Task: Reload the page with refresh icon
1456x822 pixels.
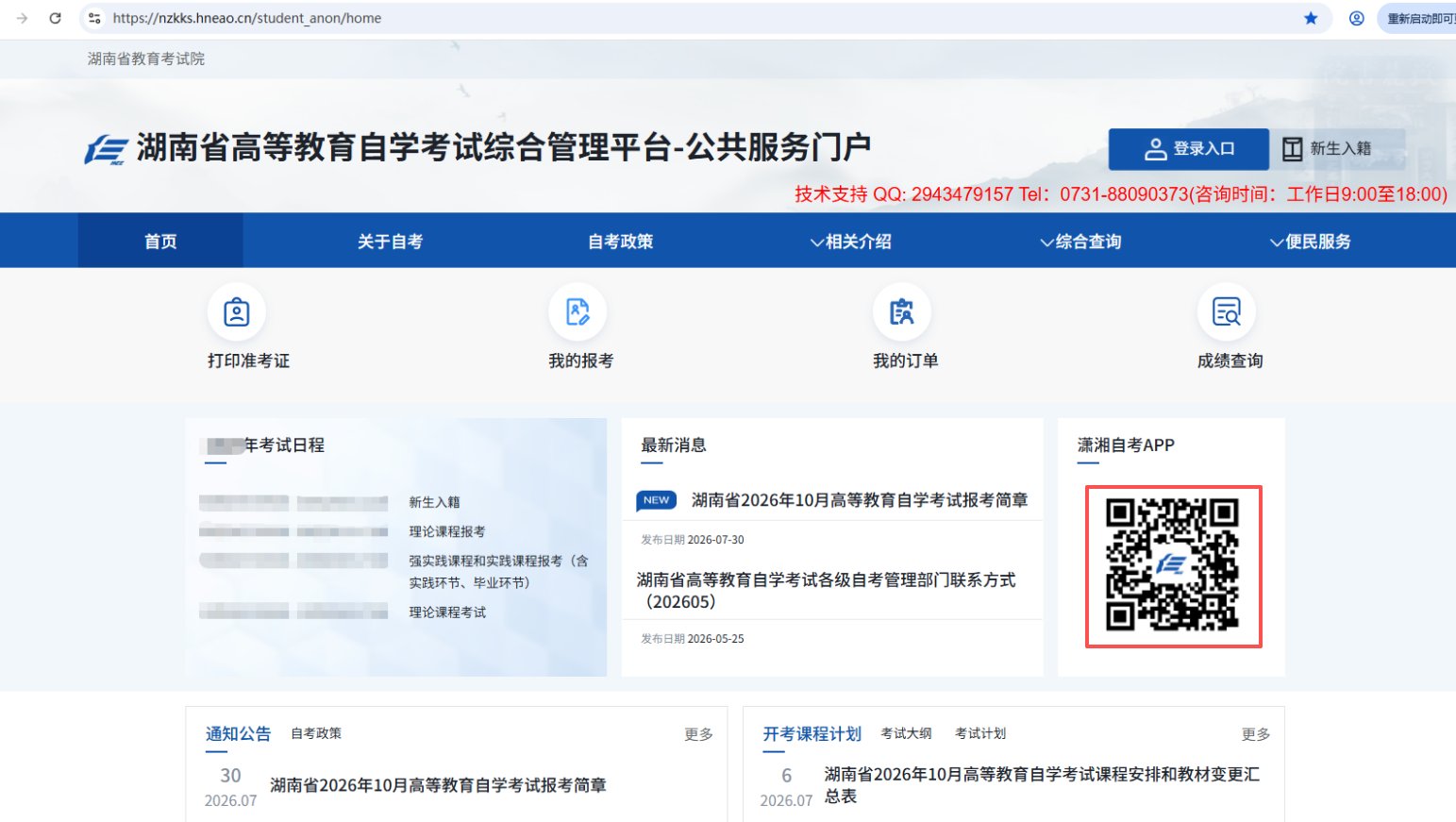Action: [x=55, y=18]
